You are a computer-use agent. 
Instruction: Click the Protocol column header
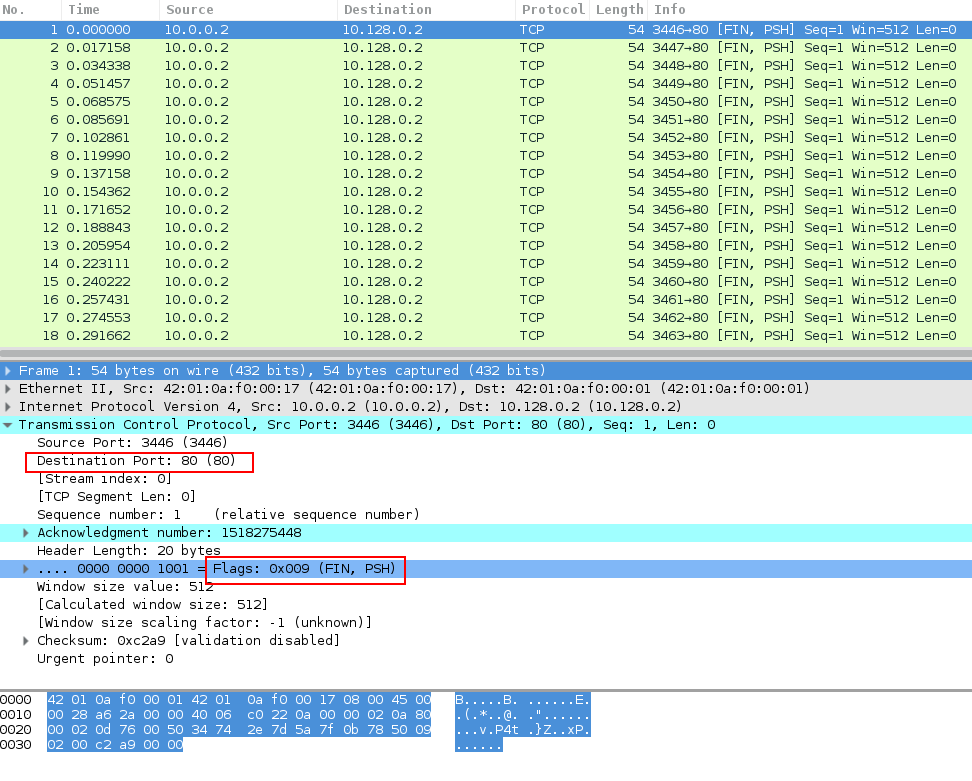552,9
